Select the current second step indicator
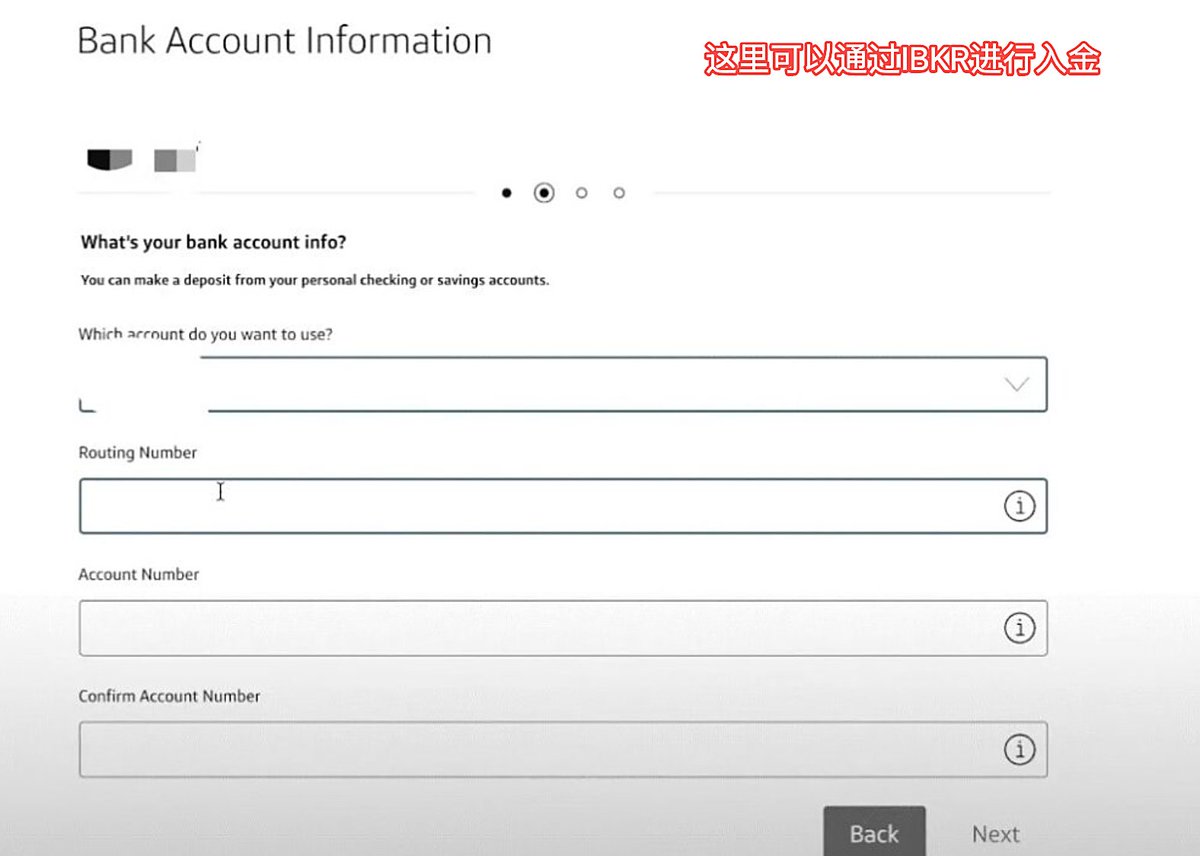 point(544,193)
